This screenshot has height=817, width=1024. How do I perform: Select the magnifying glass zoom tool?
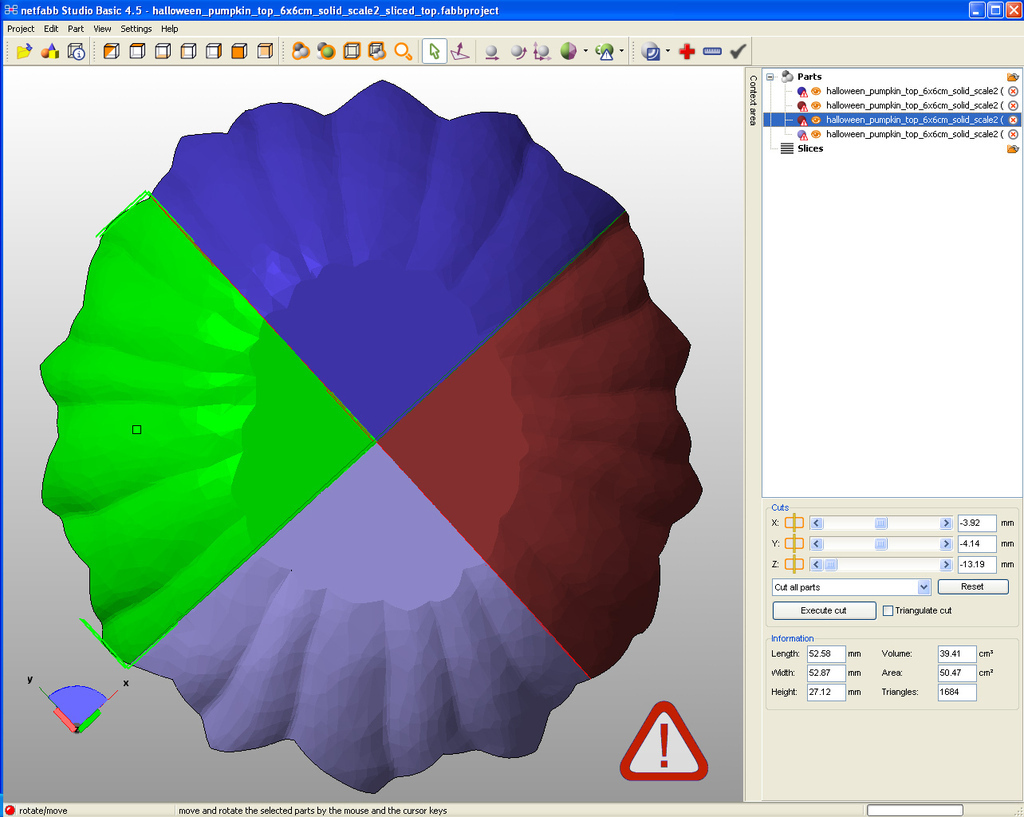(x=403, y=51)
